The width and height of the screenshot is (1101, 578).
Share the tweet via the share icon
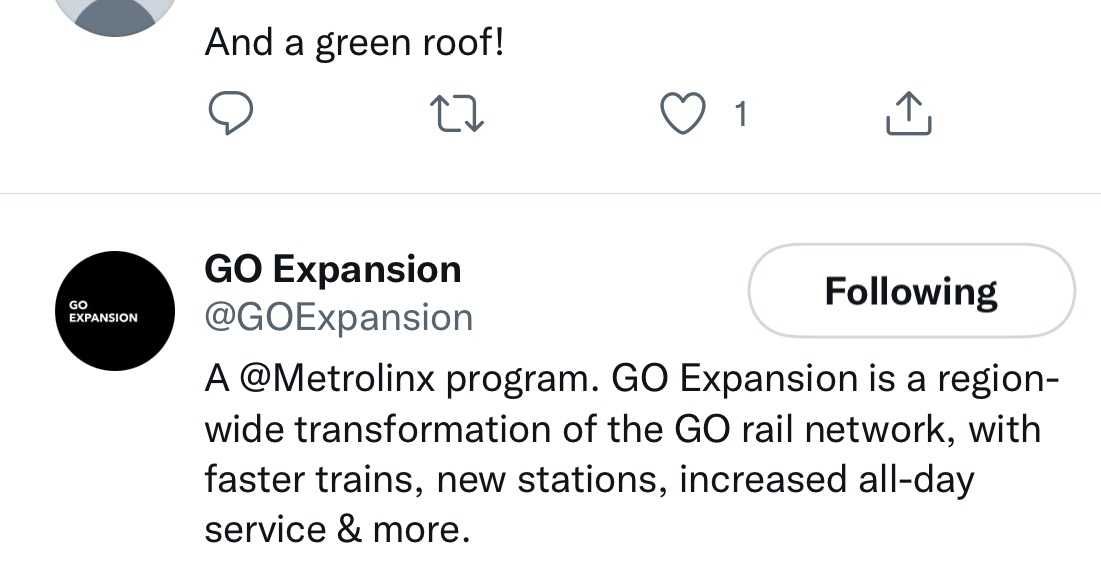coord(909,115)
